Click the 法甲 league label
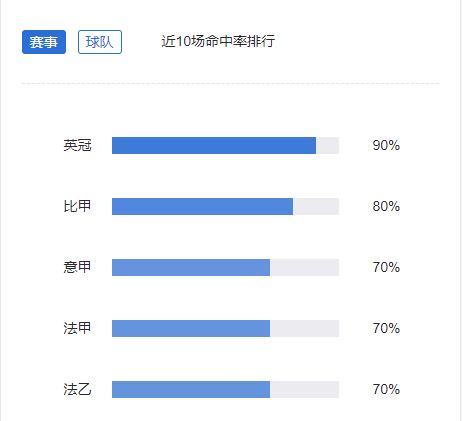Image resolution: width=462 pixels, height=421 pixels. pos(77,328)
